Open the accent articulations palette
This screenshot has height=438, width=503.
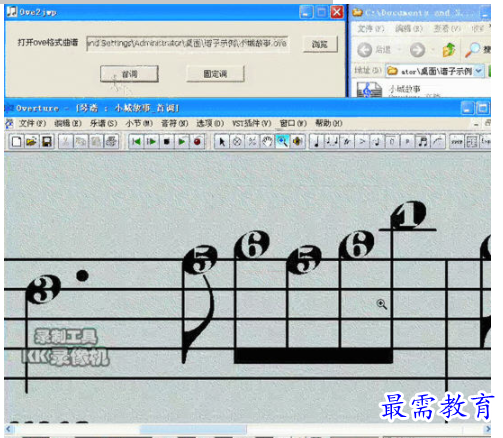pos(362,142)
